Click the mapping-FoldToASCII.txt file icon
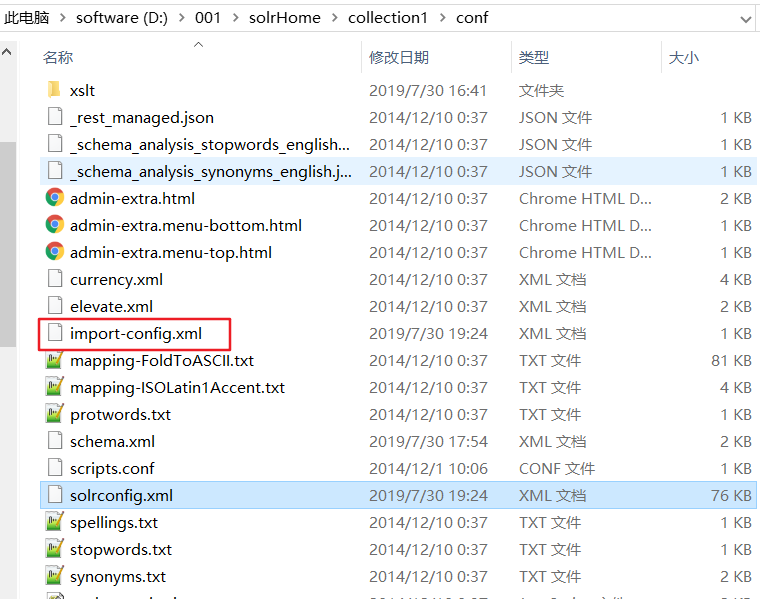Image resolution: width=760 pixels, height=599 pixels. coord(55,360)
